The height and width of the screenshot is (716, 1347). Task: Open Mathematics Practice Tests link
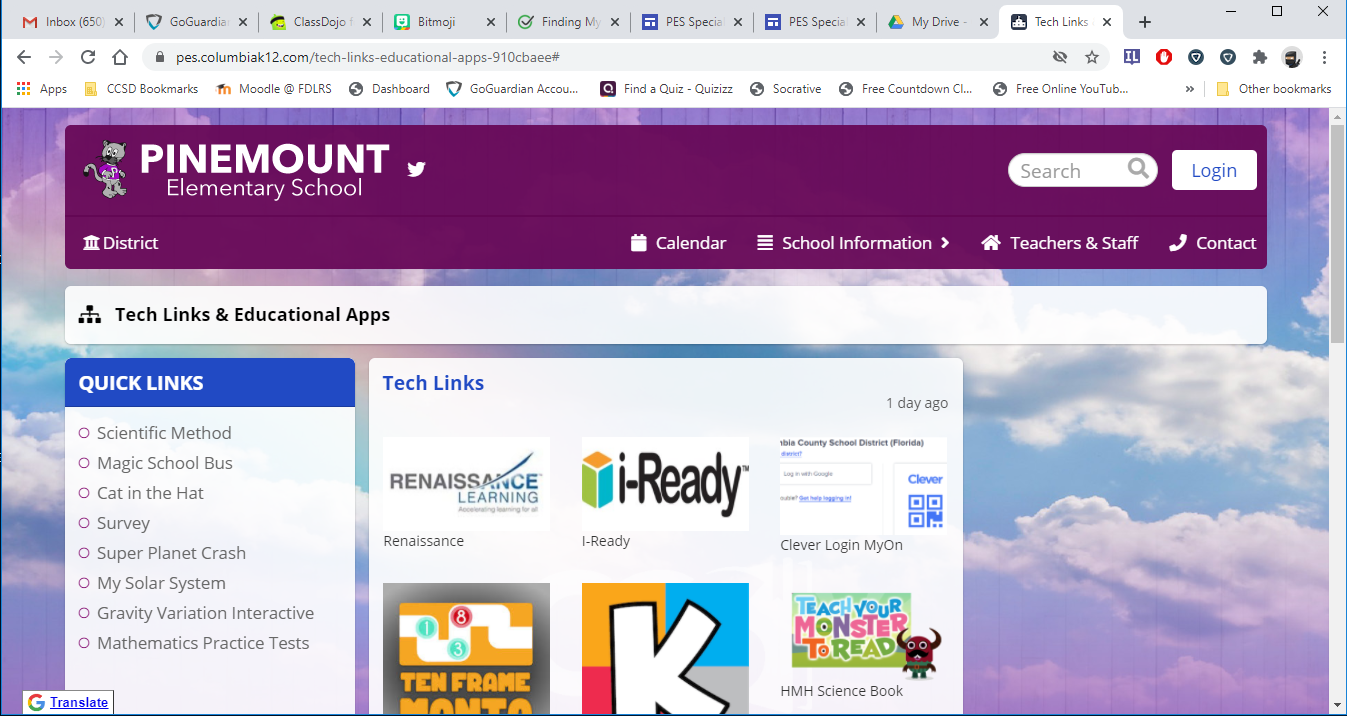(x=203, y=643)
